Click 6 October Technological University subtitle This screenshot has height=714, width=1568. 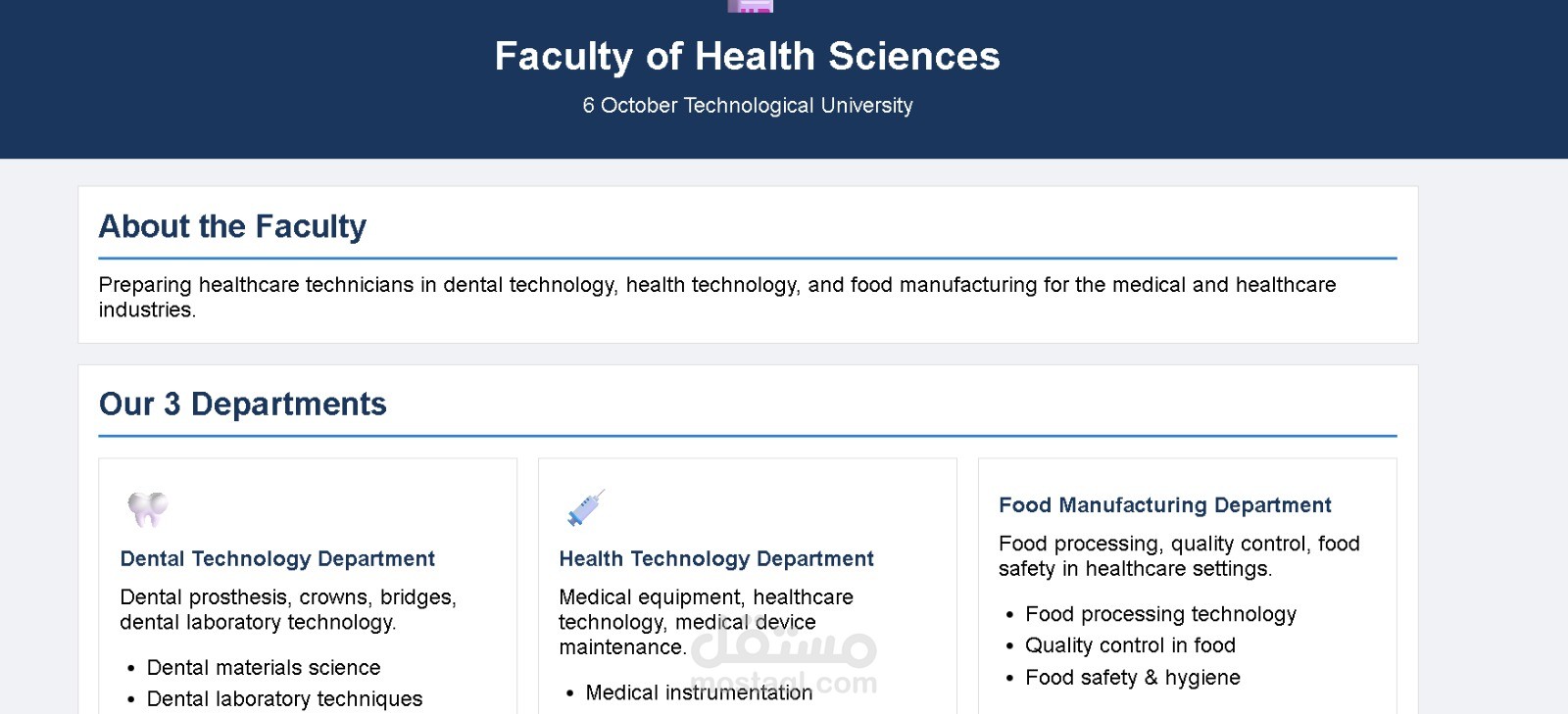click(747, 106)
